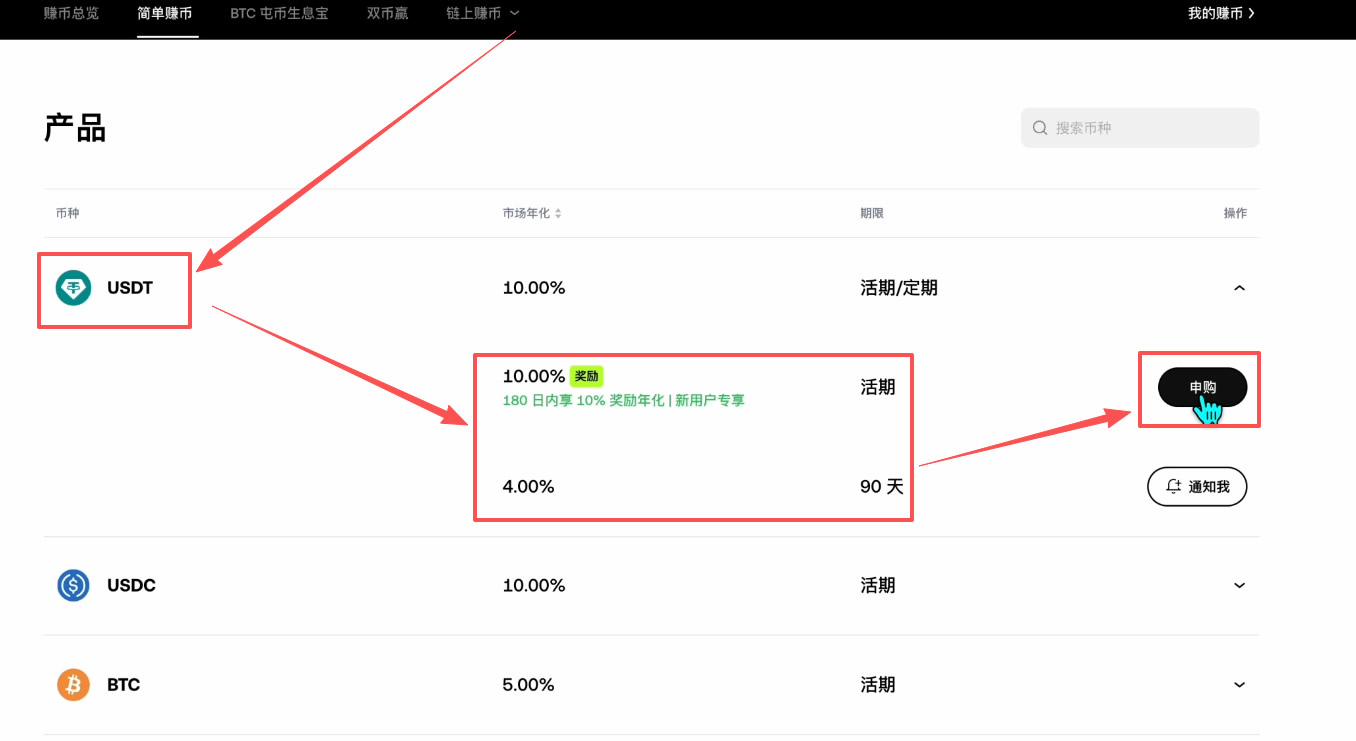
Task: Open the BTC 屯币生息宝 tab
Action: click(278, 13)
